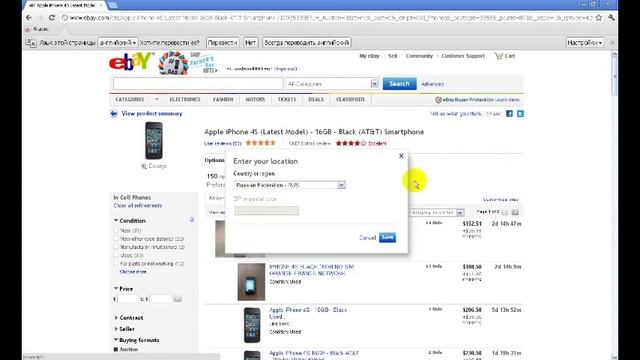Image resolution: width=640 pixels, height=360 pixels.
Task: Open the Deals menu
Action: (x=316, y=99)
